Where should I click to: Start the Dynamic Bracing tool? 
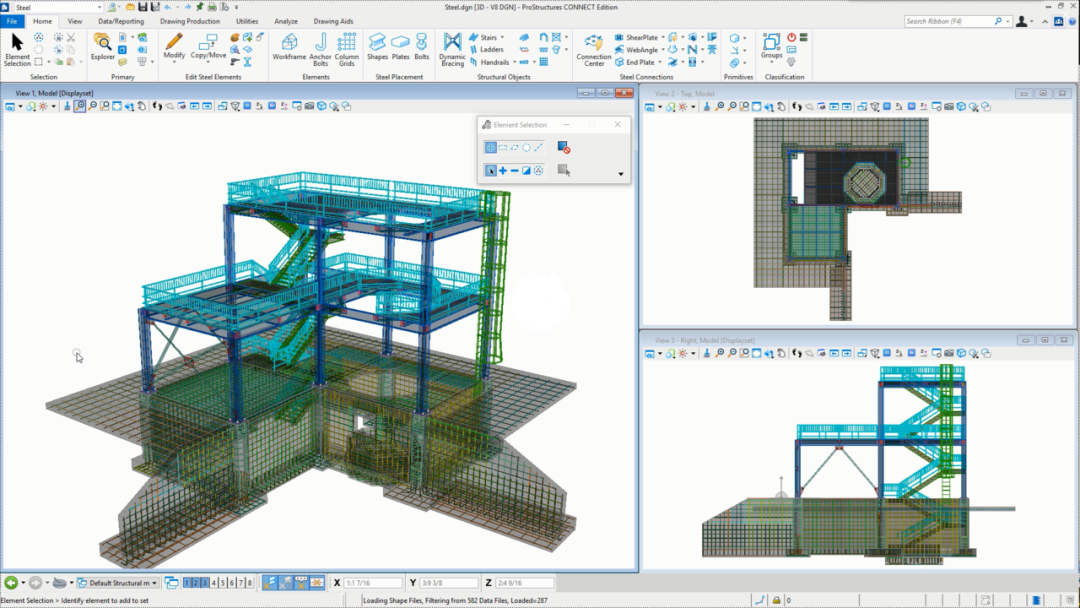452,50
